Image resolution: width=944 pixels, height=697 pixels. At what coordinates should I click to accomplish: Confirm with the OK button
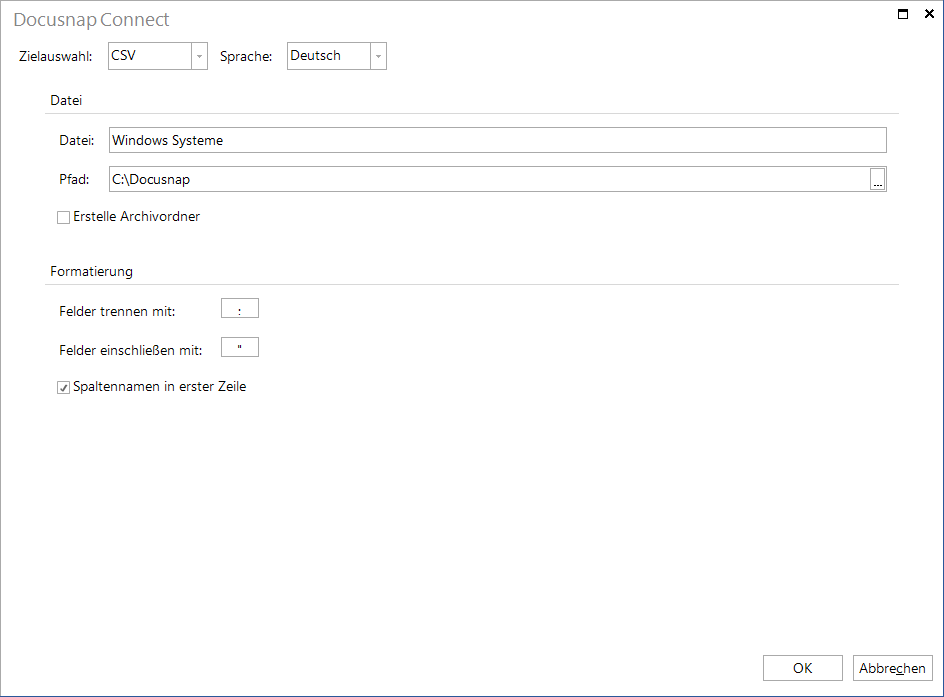tap(803, 668)
